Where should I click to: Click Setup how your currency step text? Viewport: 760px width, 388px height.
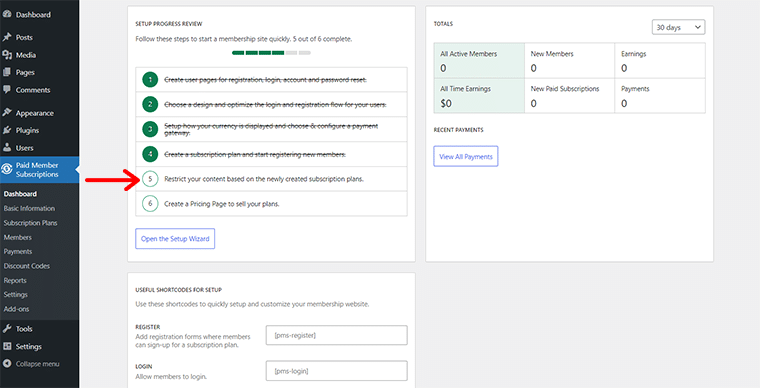click(x=271, y=129)
